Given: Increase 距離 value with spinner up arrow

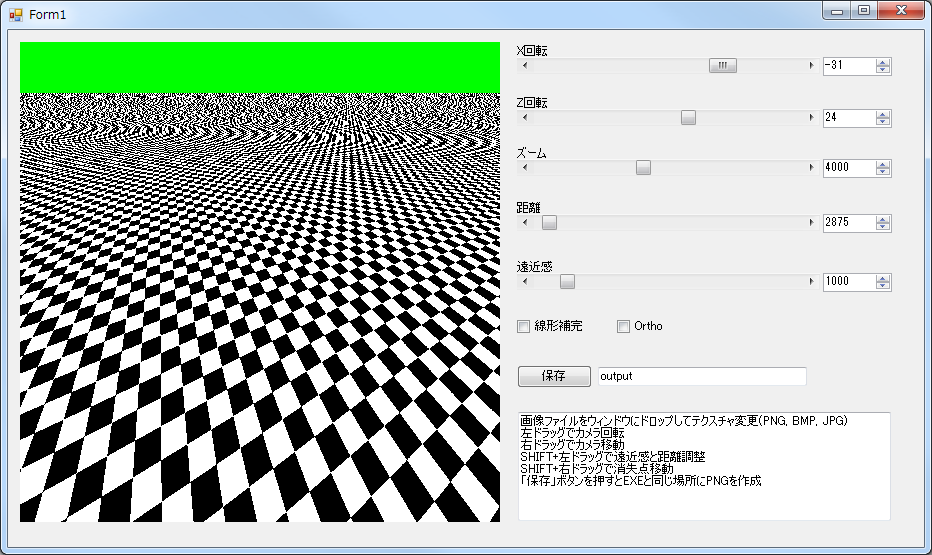Looking at the screenshot, I should (883, 219).
